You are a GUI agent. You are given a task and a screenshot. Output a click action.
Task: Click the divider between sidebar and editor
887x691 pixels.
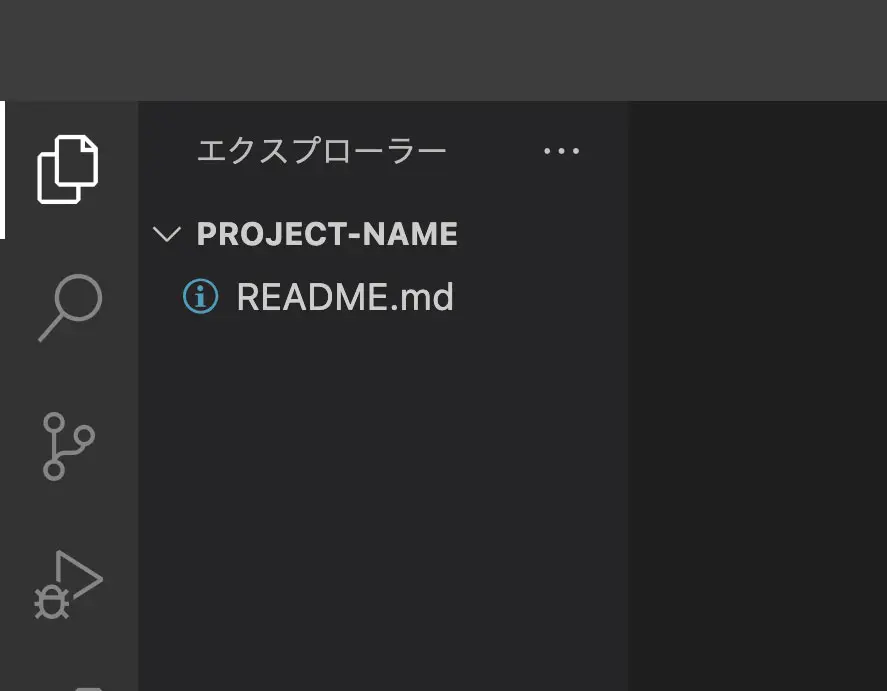[x=628, y=400]
